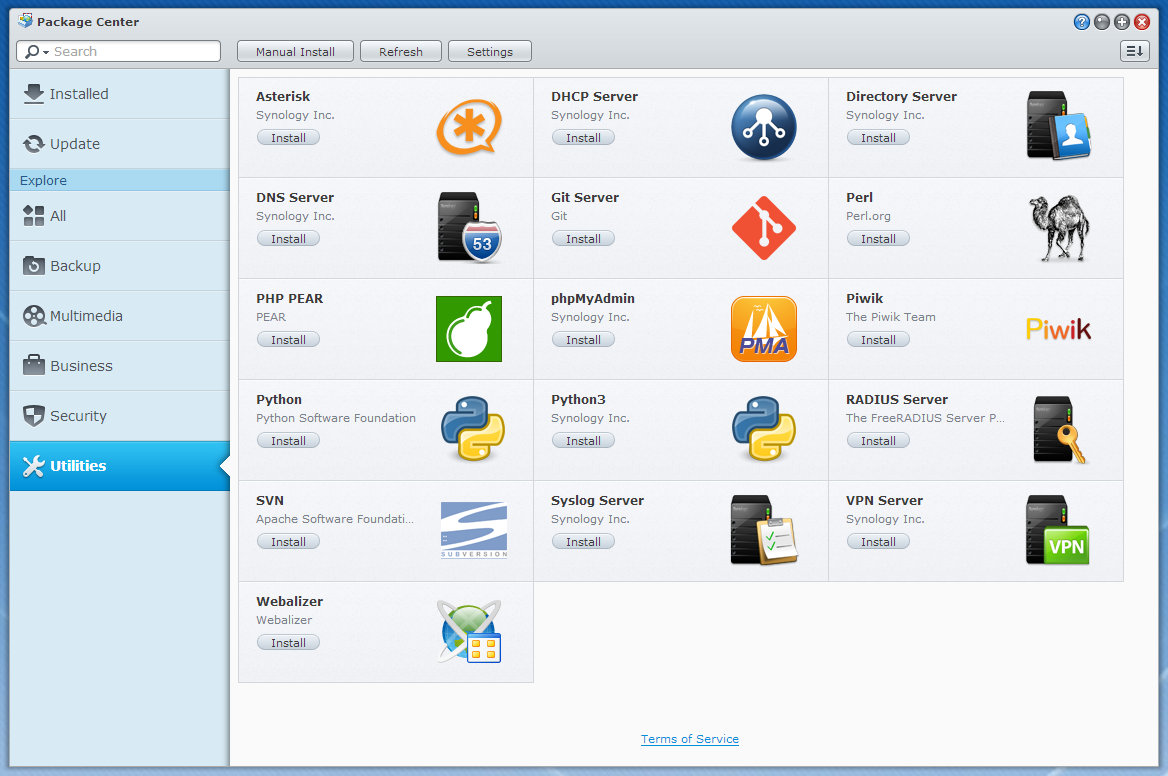Install the Piwik package
The image size is (1168, 776).
coord(878,340)
